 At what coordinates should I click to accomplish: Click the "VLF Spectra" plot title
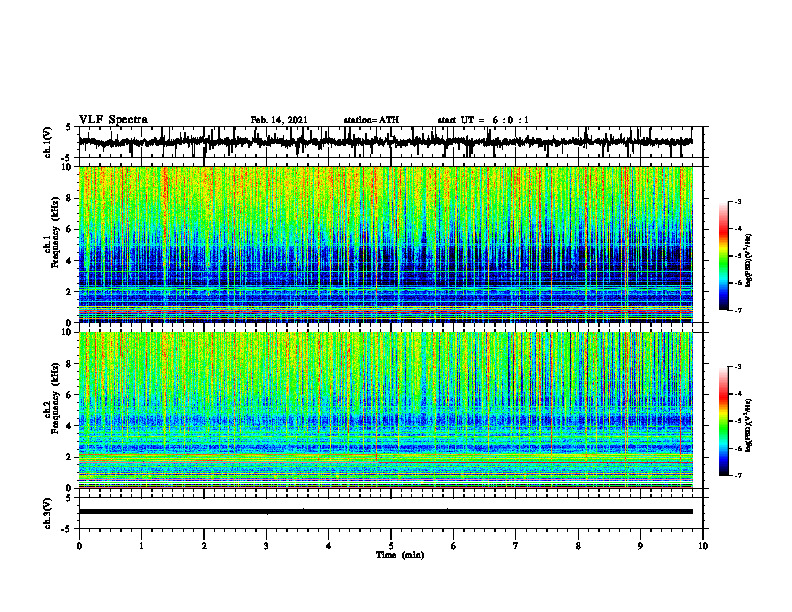click(x=113, y=120)
